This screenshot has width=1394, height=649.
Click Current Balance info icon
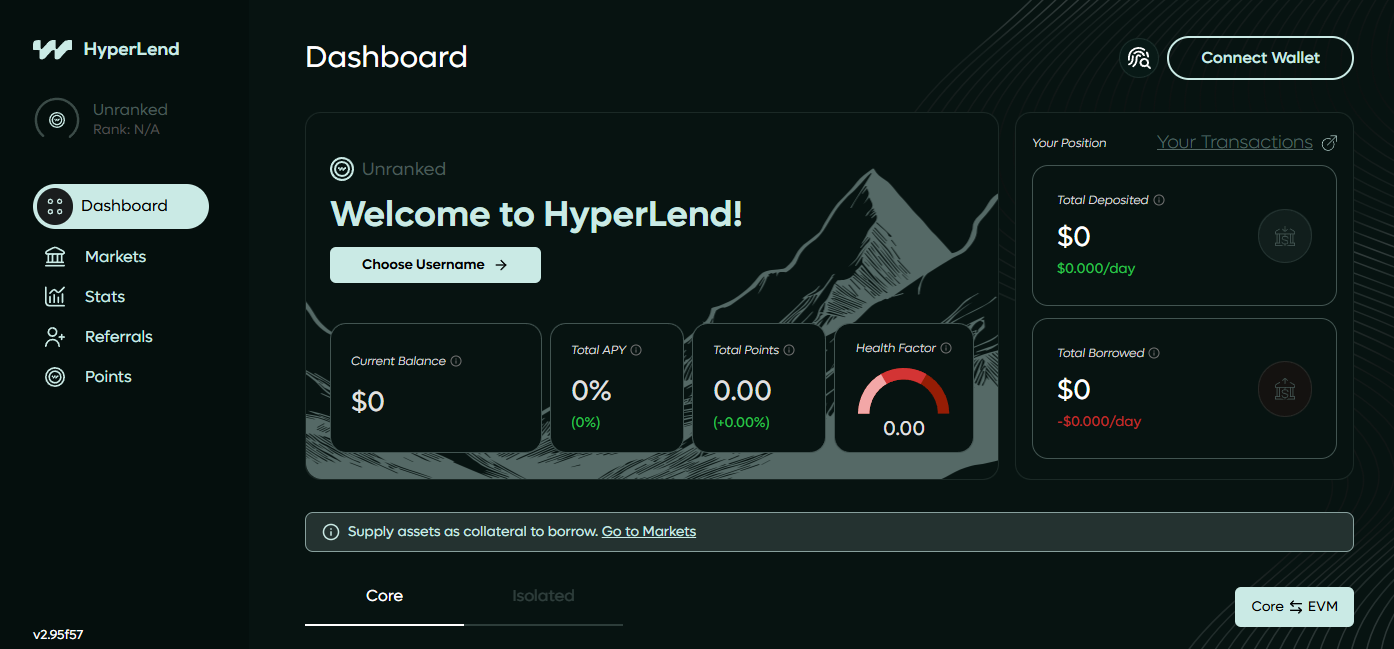coord(456,361)
